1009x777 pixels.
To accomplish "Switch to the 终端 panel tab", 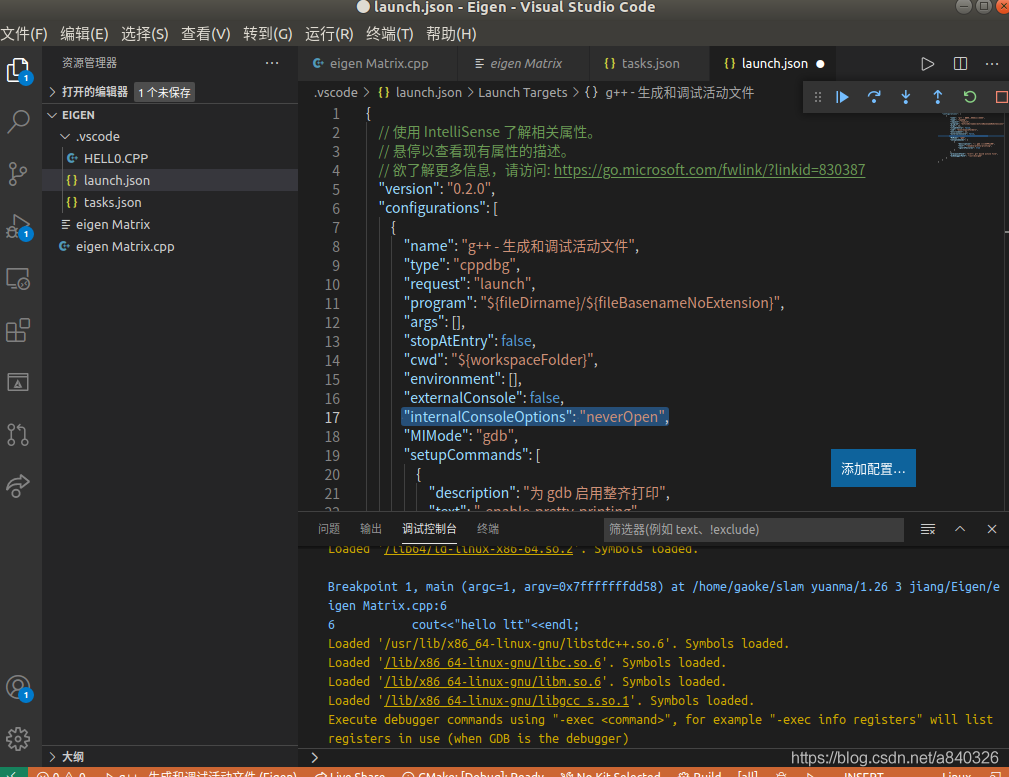I will click(488, 529).
